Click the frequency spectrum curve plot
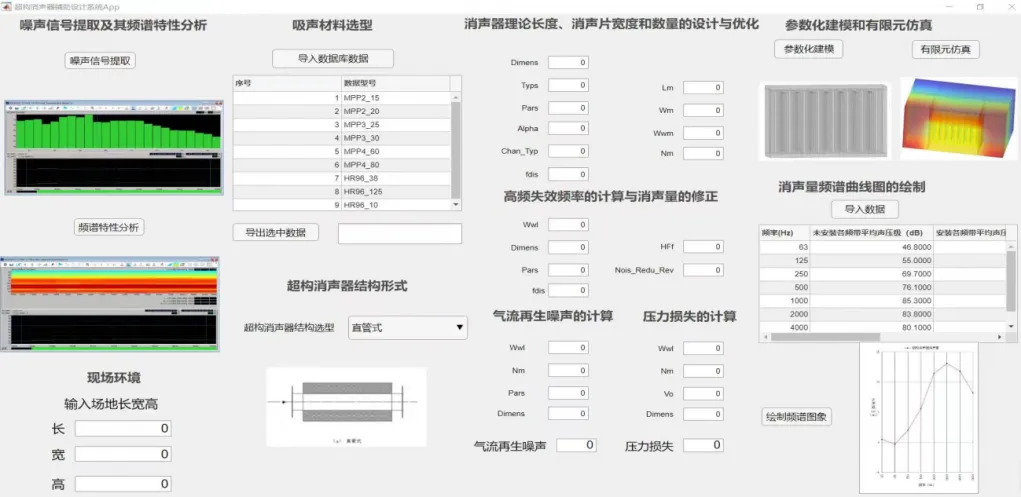1021x497 pixels. pyautogui.click(x=919, y=418)
